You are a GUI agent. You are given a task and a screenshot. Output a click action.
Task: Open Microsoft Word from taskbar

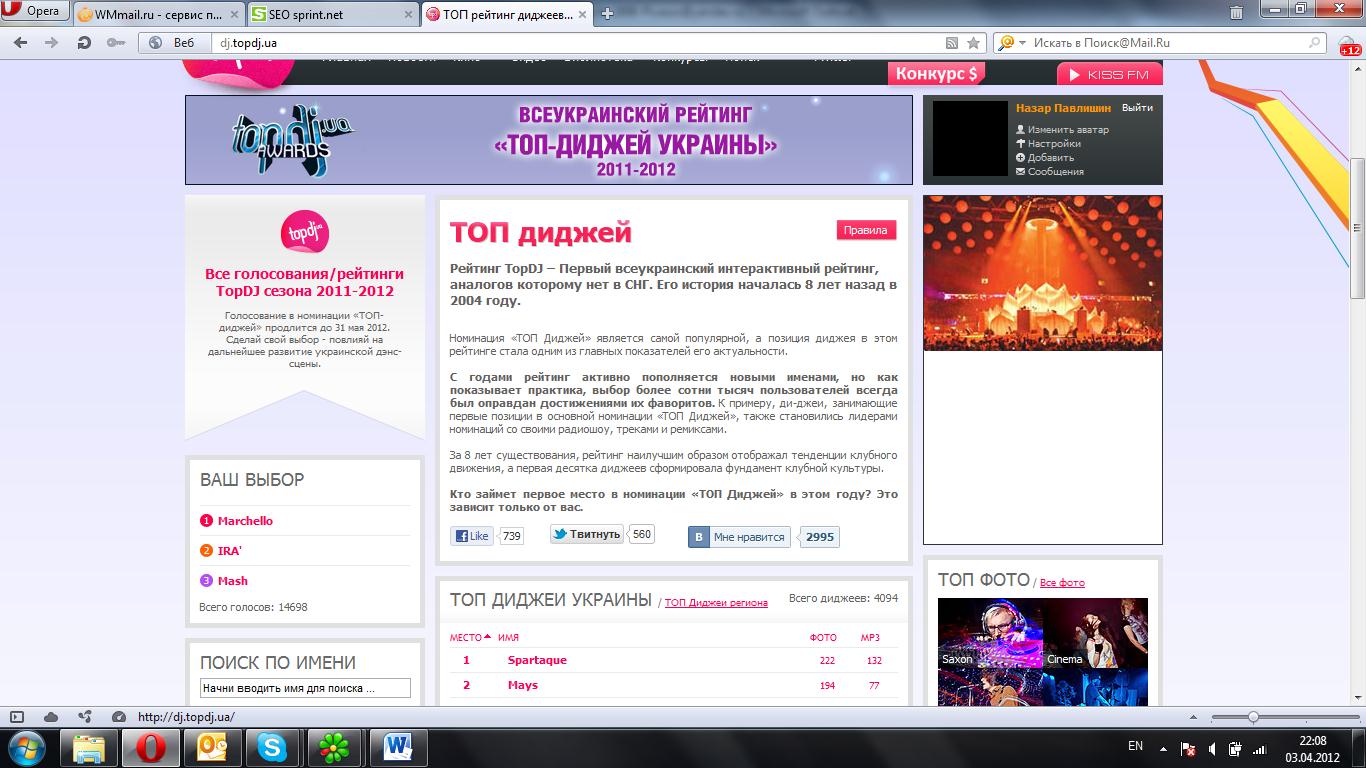point(397,748)
